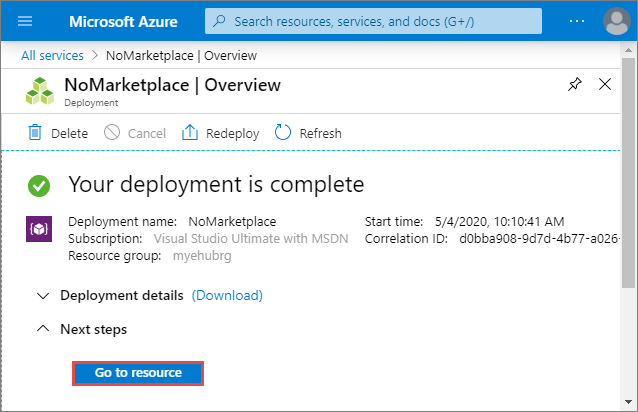Click the user account avatar

pos(617,21)
